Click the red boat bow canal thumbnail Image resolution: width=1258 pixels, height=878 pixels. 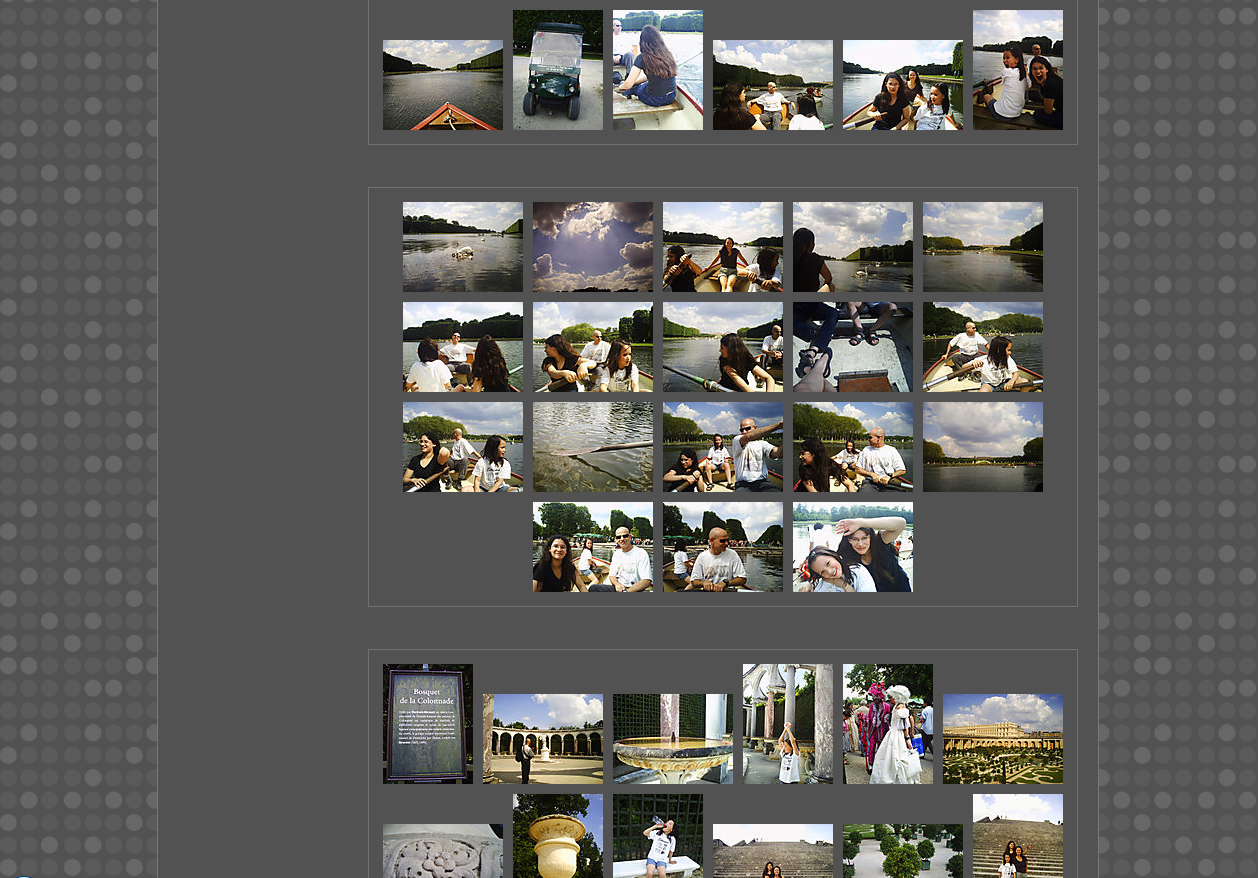point(442,85)
